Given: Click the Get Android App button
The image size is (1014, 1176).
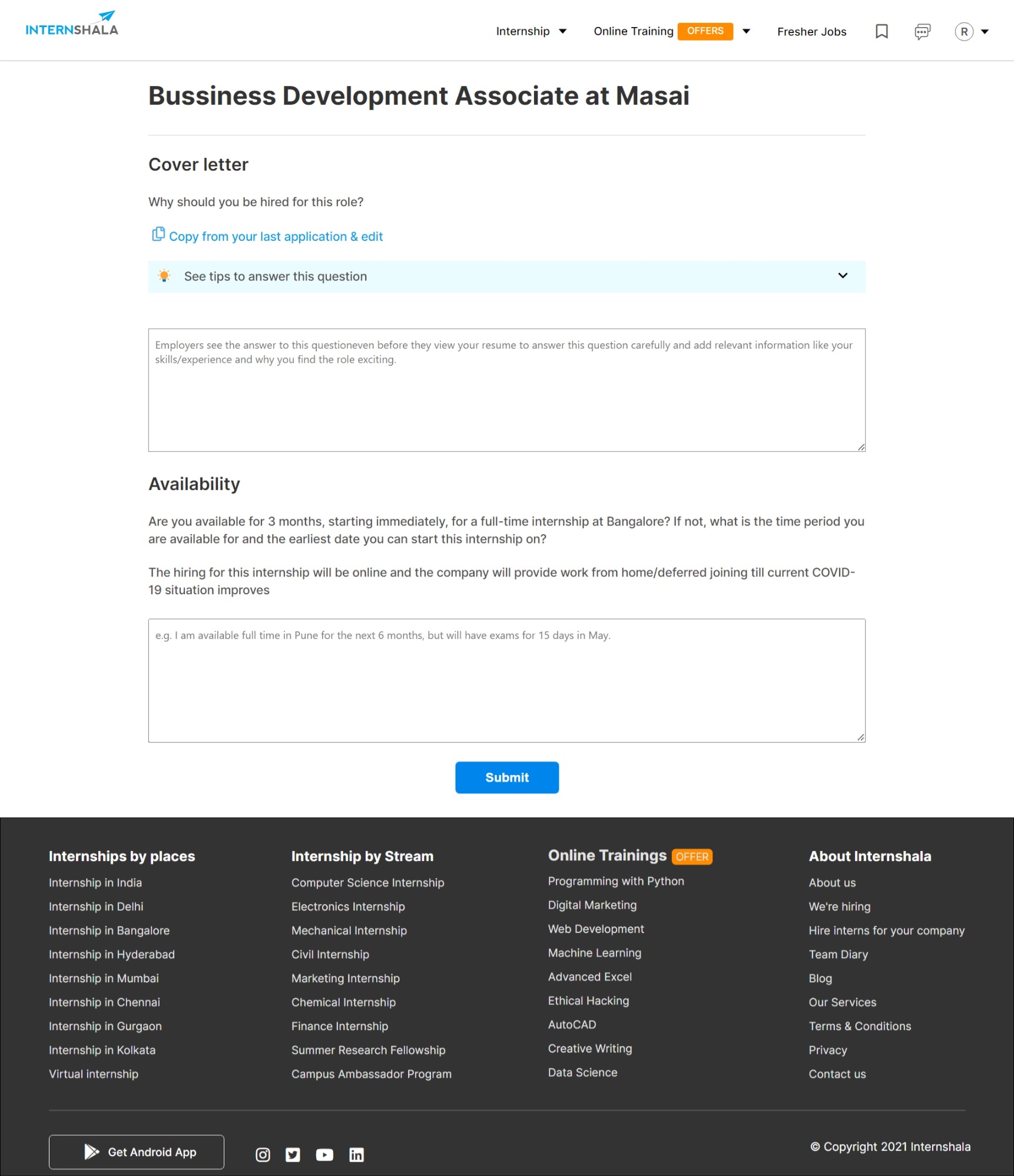Looking at the screenshot, I should tap(137, 1152).
